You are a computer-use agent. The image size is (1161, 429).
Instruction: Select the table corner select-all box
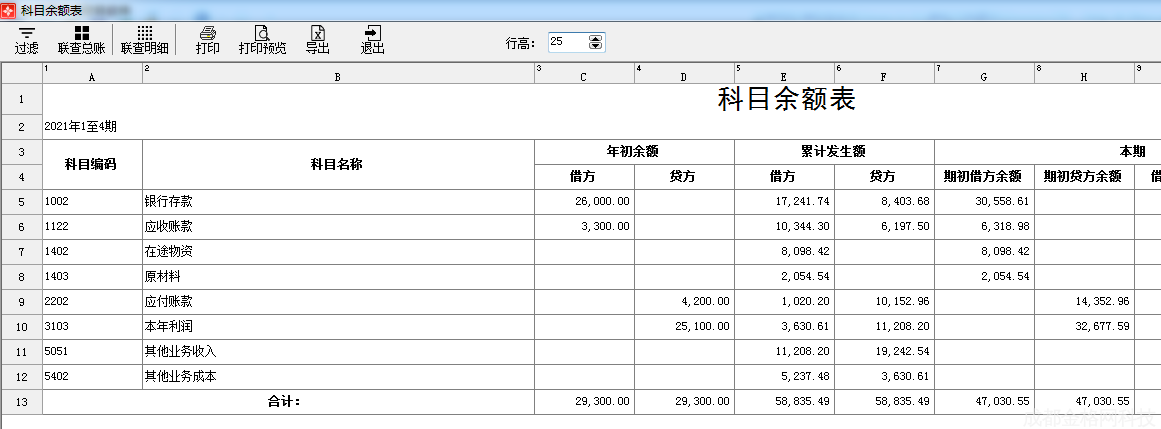[21, 73]
